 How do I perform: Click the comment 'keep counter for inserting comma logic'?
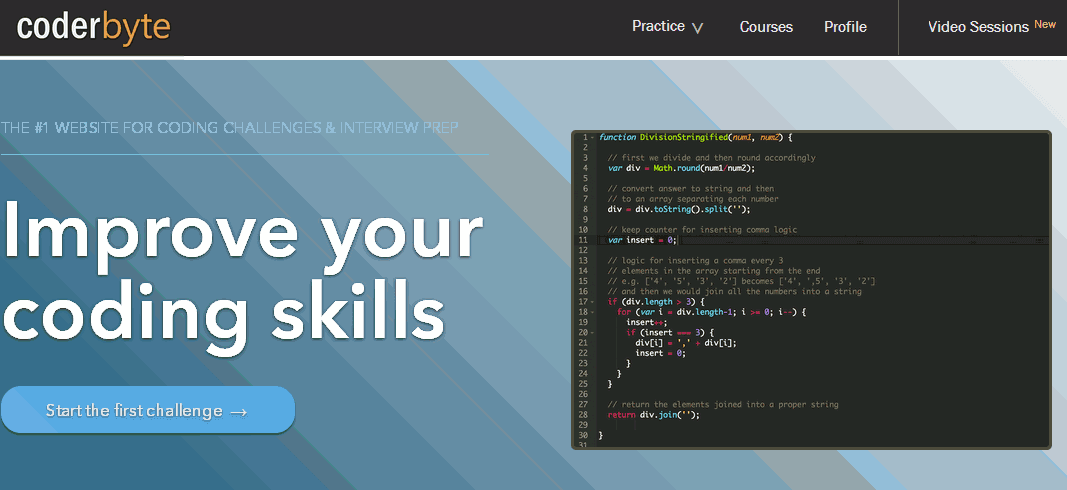(x=702, y=229)
